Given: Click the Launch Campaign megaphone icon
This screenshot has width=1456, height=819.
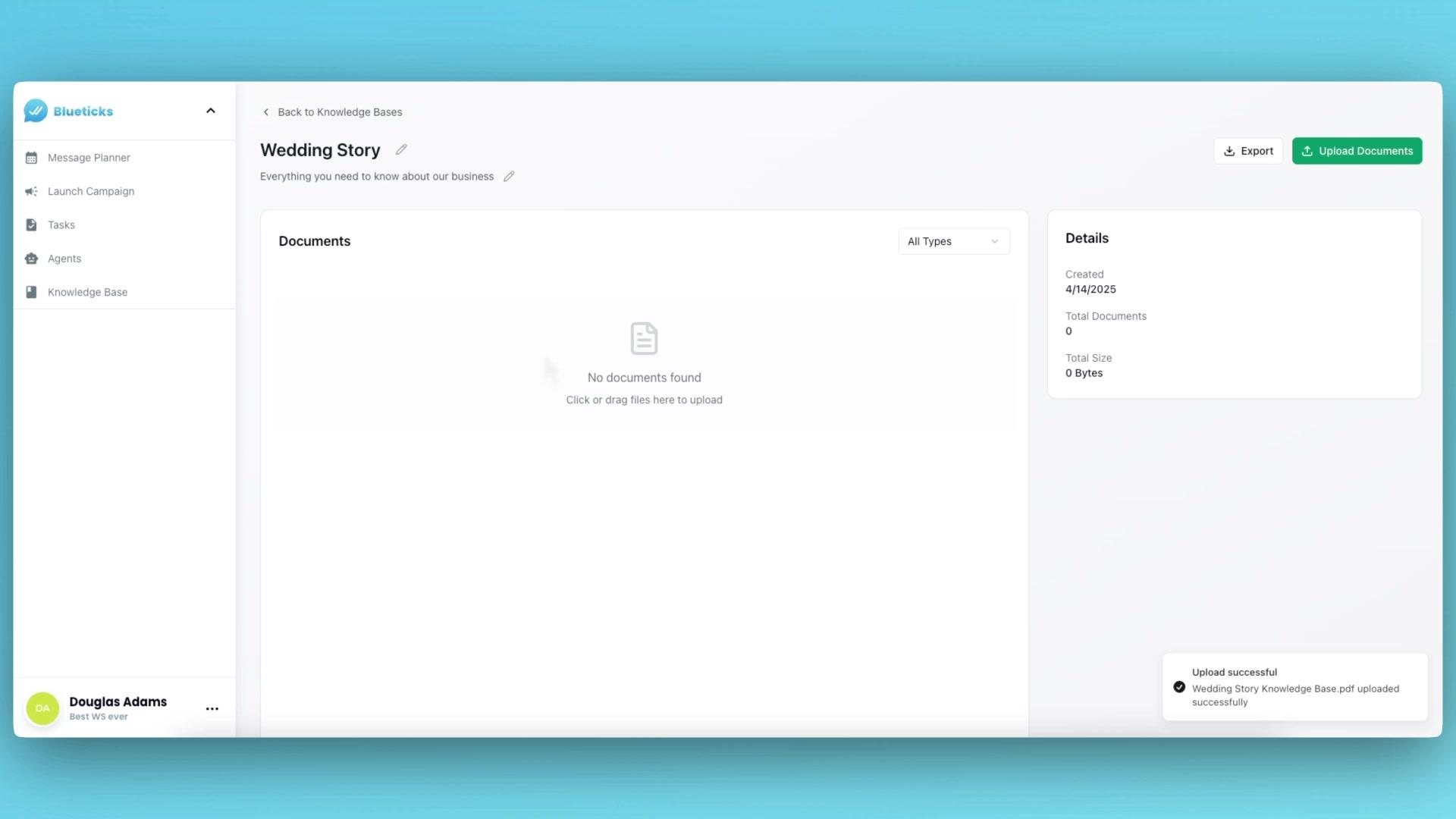Looking at the screenshot, I should (31, 191).
